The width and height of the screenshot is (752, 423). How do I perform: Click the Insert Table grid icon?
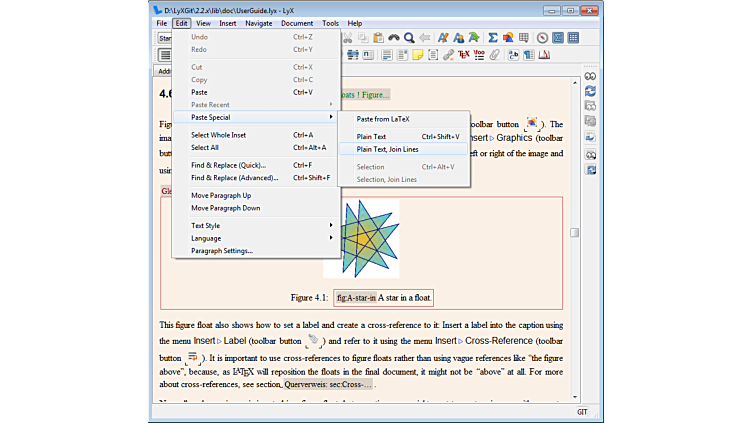(x=524, y=38)
